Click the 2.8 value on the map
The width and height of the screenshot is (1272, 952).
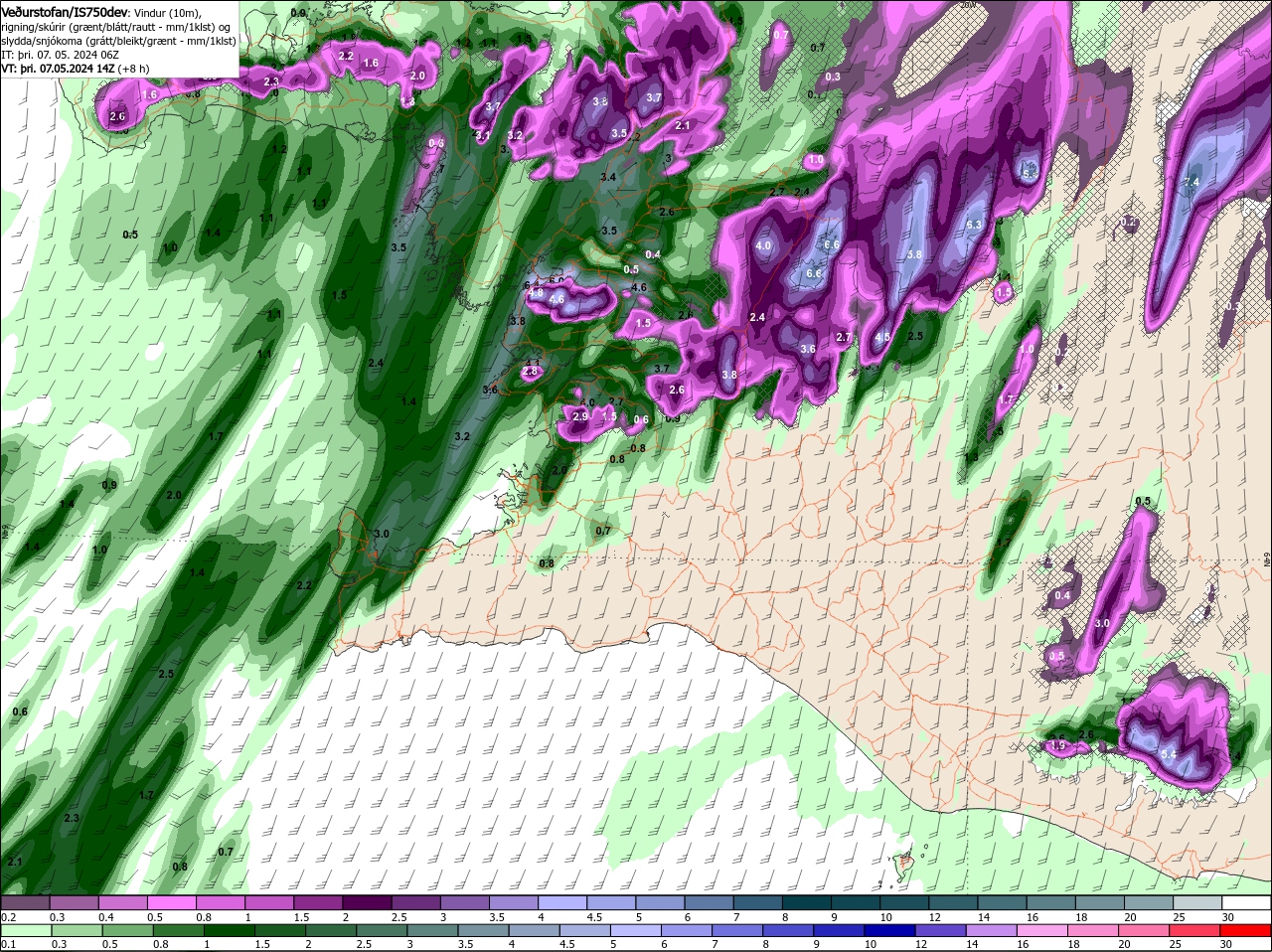coord(530,372)
